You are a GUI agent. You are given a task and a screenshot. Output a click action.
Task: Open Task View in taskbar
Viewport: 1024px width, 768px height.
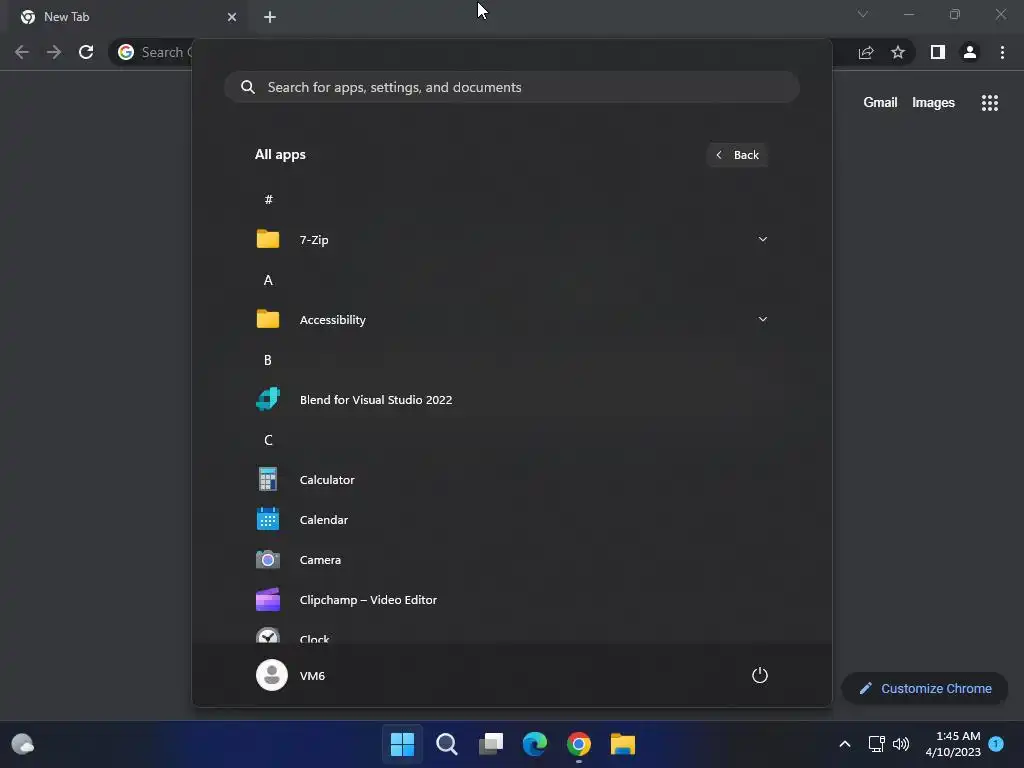pyautogui.click(x=491, y=744)
